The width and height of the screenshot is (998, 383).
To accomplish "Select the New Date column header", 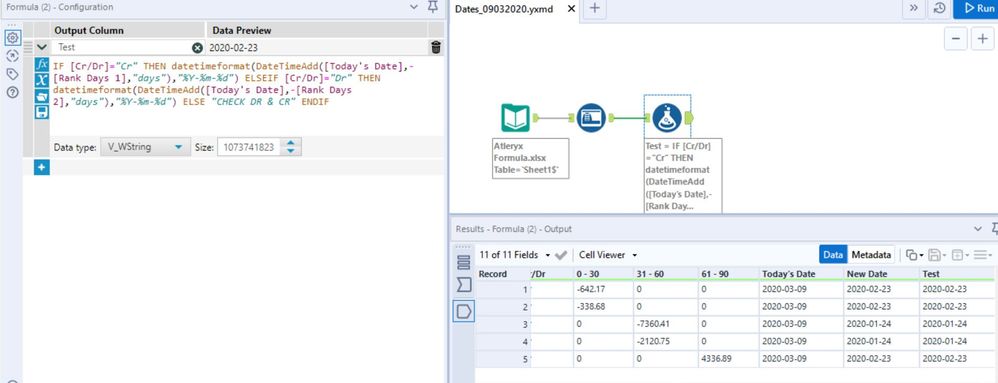I will click(x=882, y=274).
